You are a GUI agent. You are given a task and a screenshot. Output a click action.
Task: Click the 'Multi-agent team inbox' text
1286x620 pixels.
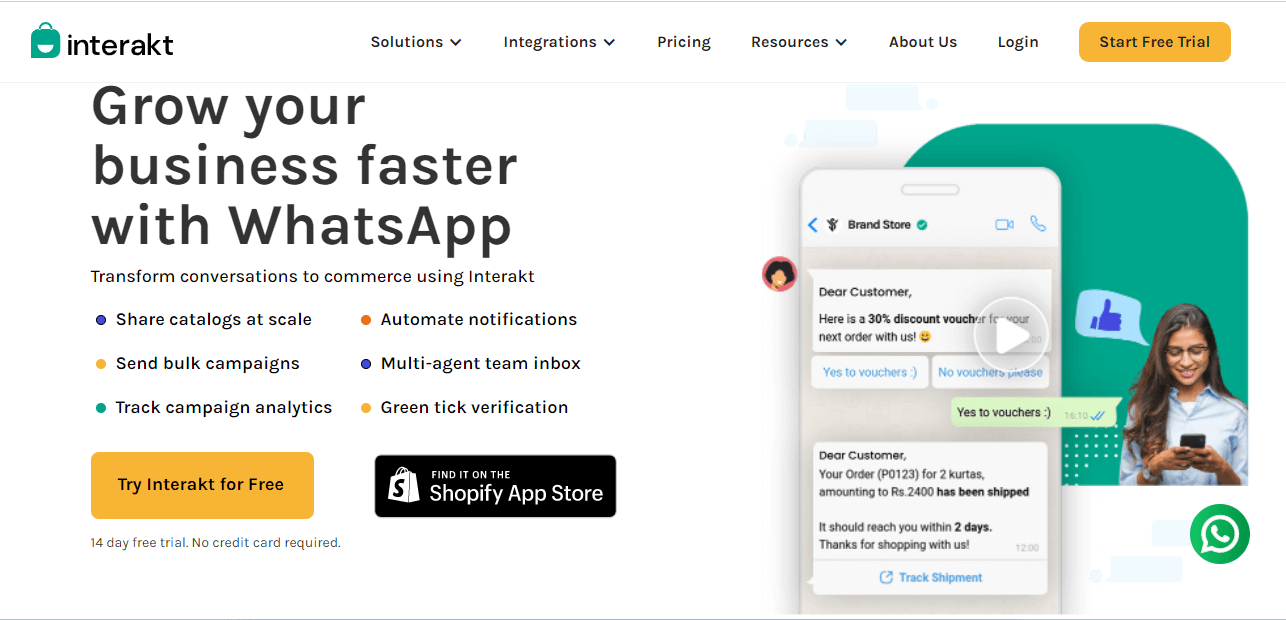(481, 364)
